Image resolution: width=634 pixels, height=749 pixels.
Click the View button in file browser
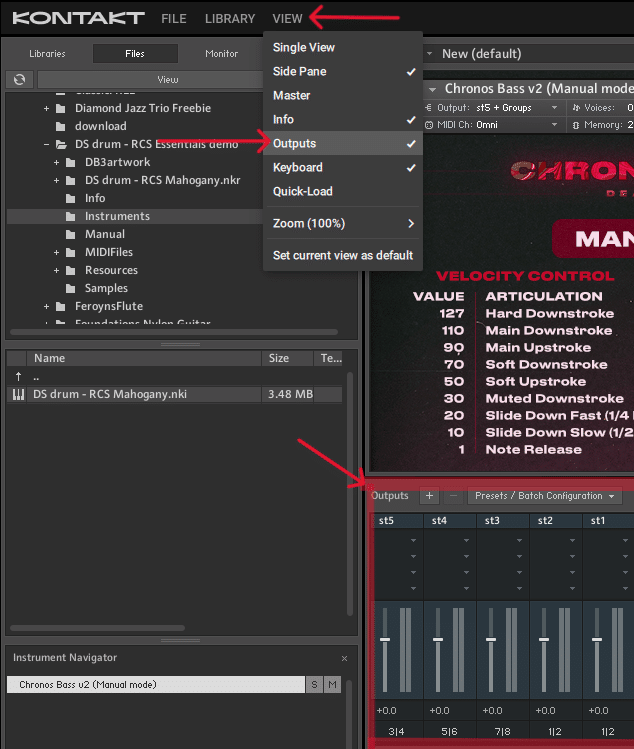click(x=168, y=80)
